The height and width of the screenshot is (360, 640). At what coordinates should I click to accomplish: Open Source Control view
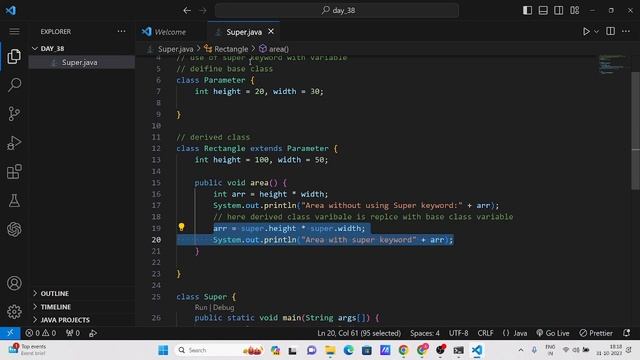pyautogui.click(x=14, y=114)
